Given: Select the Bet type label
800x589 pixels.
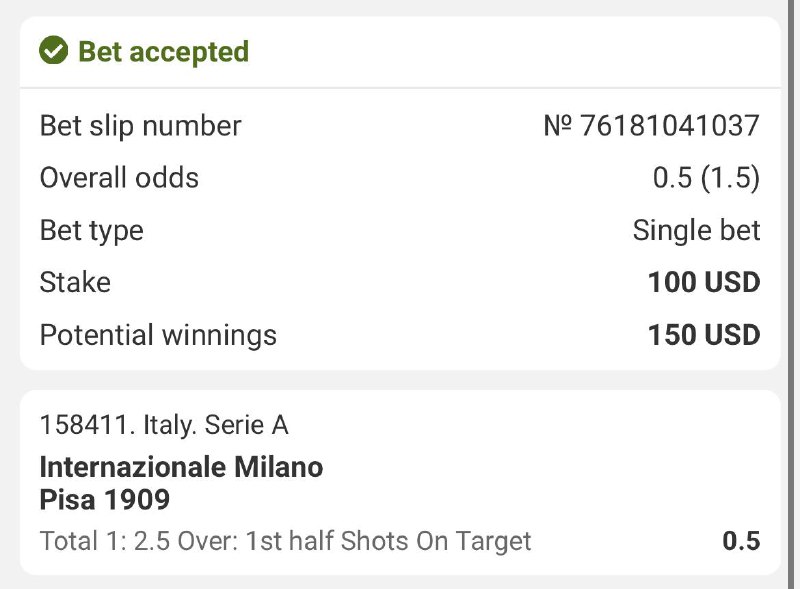Looking at the screenshot, I should 91,230.
